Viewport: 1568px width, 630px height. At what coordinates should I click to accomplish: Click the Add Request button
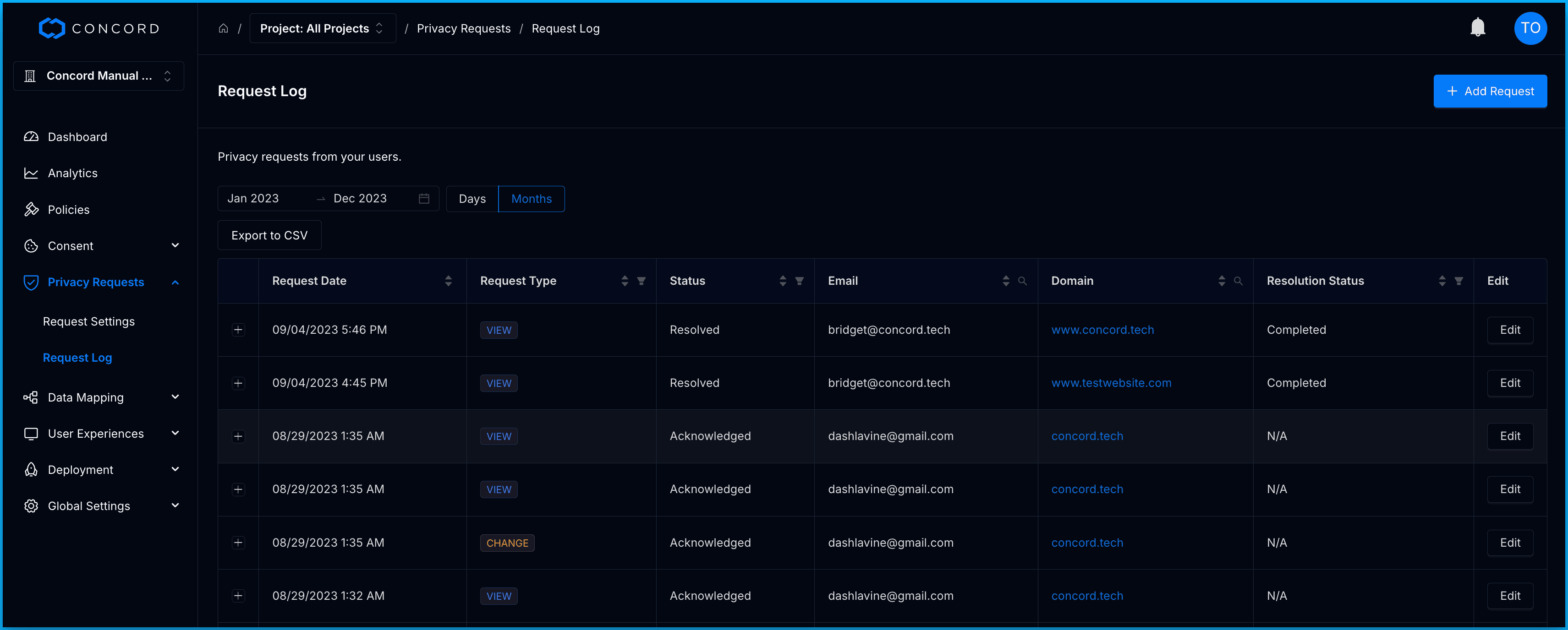click(1490, 91)
